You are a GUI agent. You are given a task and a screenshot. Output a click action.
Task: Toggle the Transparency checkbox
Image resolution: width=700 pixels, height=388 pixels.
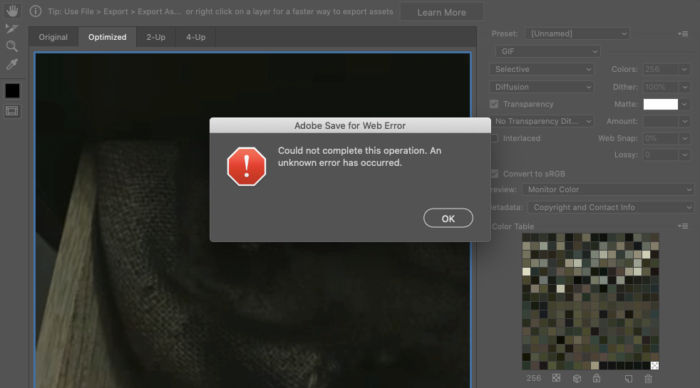(x=494, y=104)
